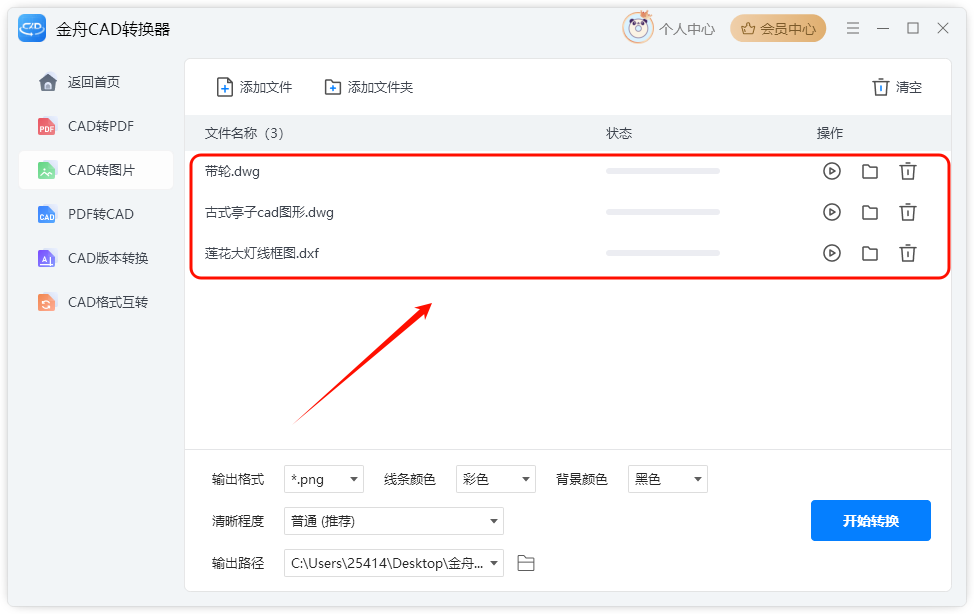This screenshot has height=614, width=974.
Task: Go back via 返回首页
Action: tap(79, 82)
